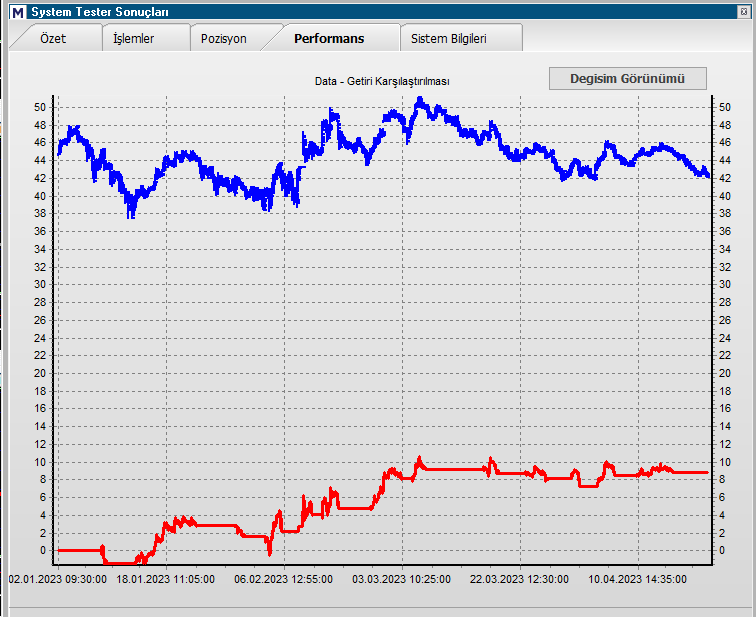
Task: Select the Pozisyon tab
Action: click(224, 39)
